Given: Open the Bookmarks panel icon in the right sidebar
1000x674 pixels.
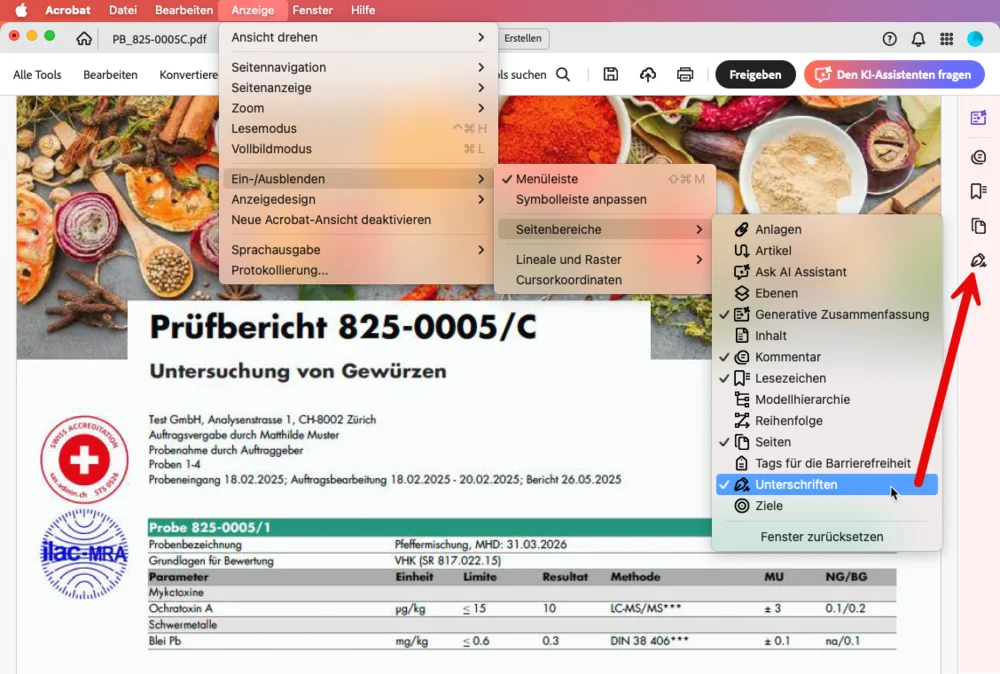Looking at the screenshot, I should coord(978,191).
